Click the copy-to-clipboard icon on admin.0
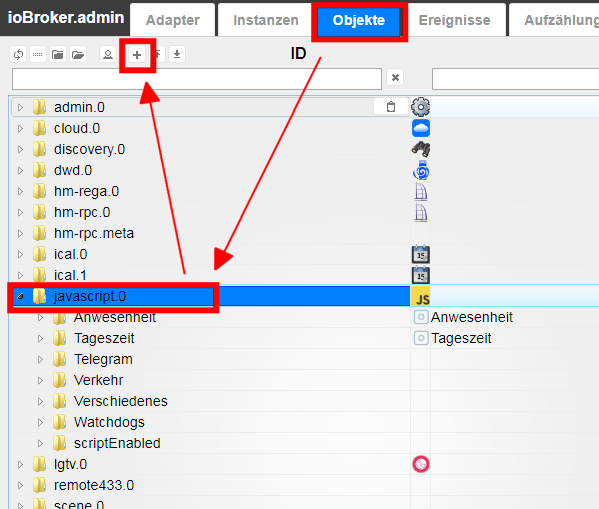 pos(391,107)
